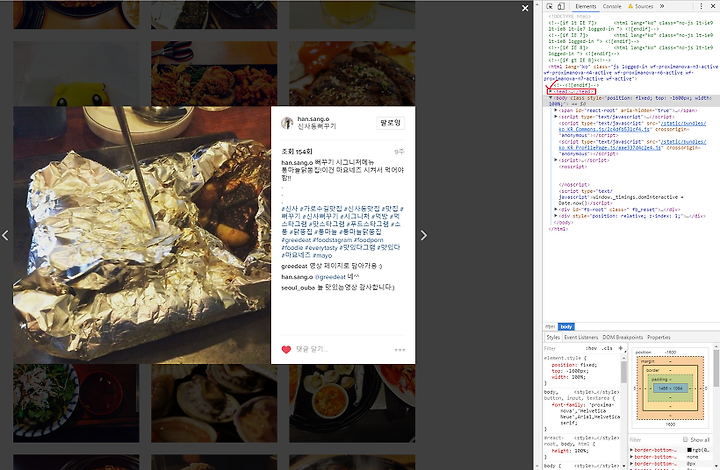Show more DevTools tabs chevron
Screen dimensions: 720x470
(662, 6)
